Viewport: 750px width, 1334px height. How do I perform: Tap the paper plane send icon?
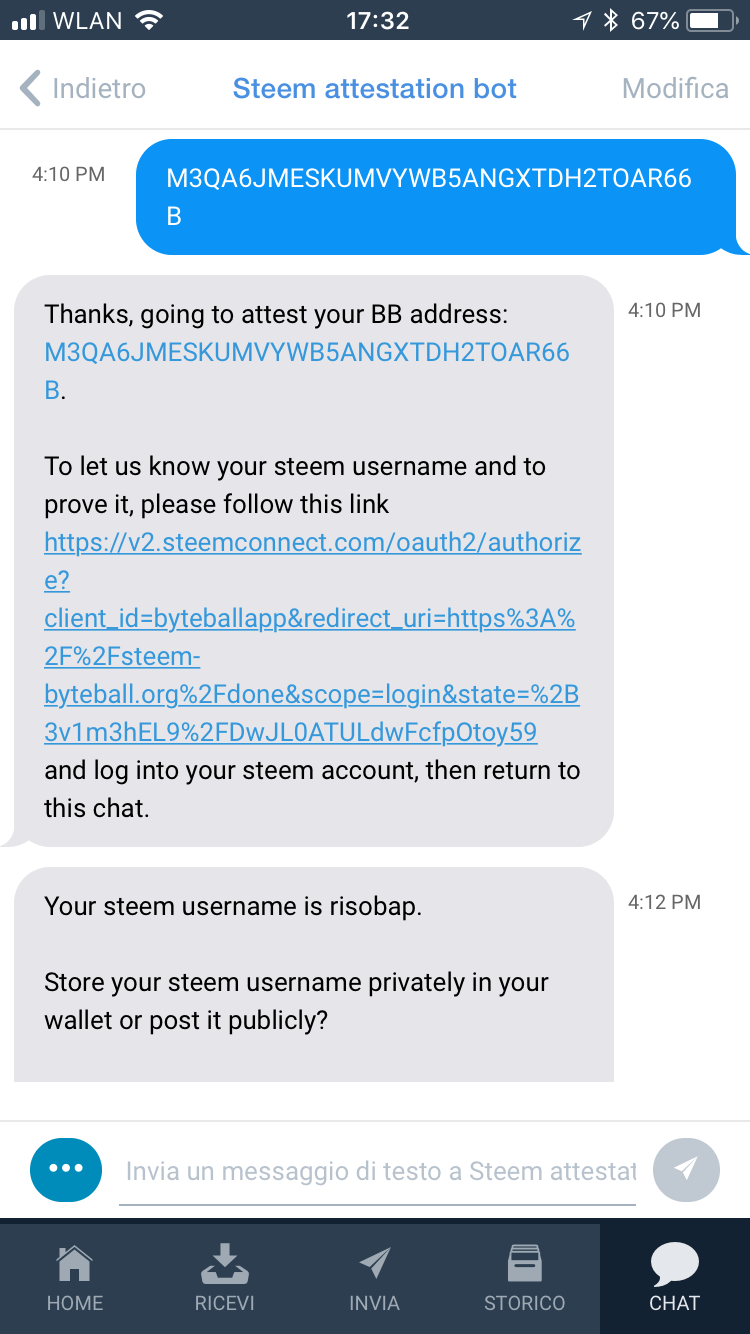[686, 1168]
